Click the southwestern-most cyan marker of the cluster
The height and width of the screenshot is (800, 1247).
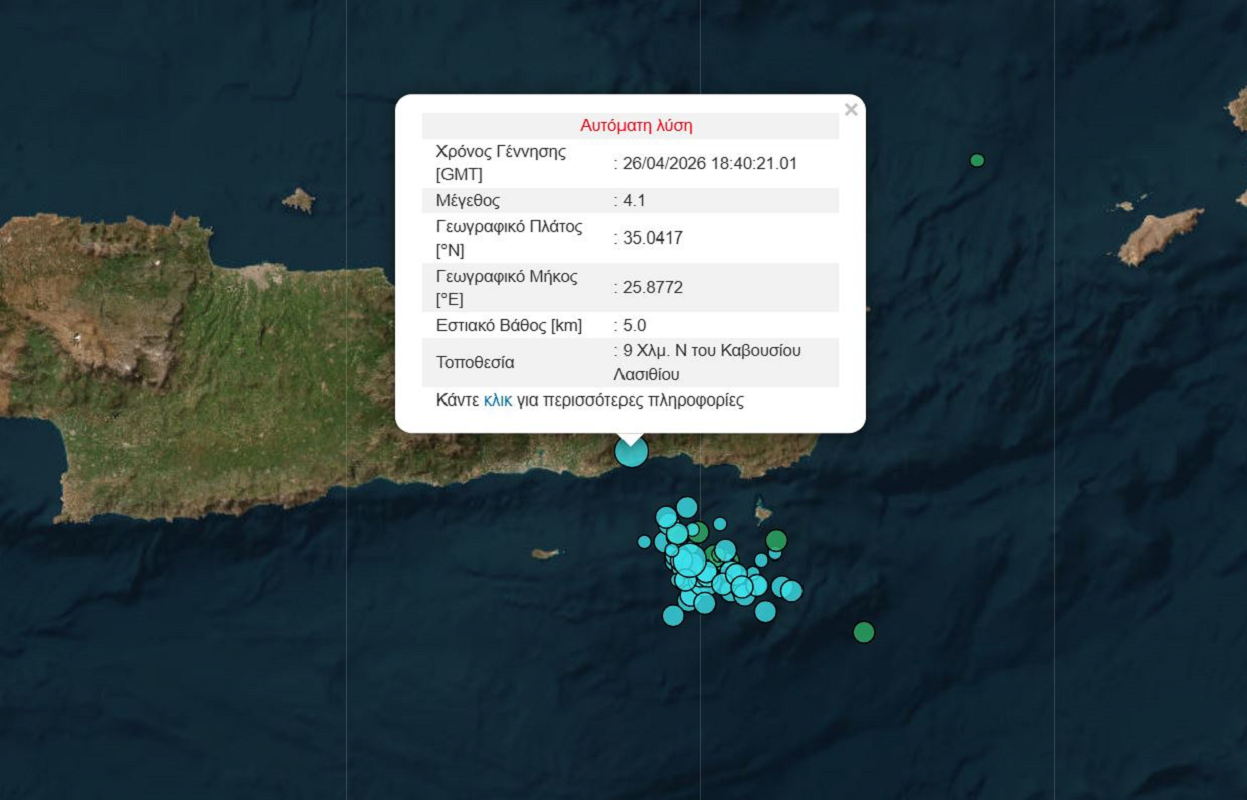coord(673,616)
